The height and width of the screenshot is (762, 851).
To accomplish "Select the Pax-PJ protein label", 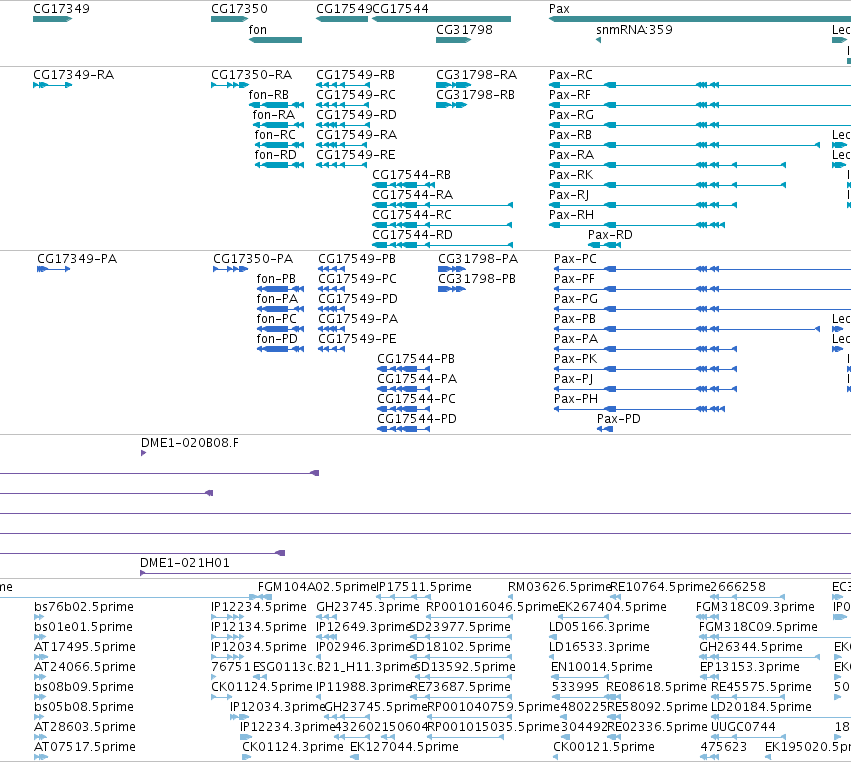I will [x=574, y=378].
